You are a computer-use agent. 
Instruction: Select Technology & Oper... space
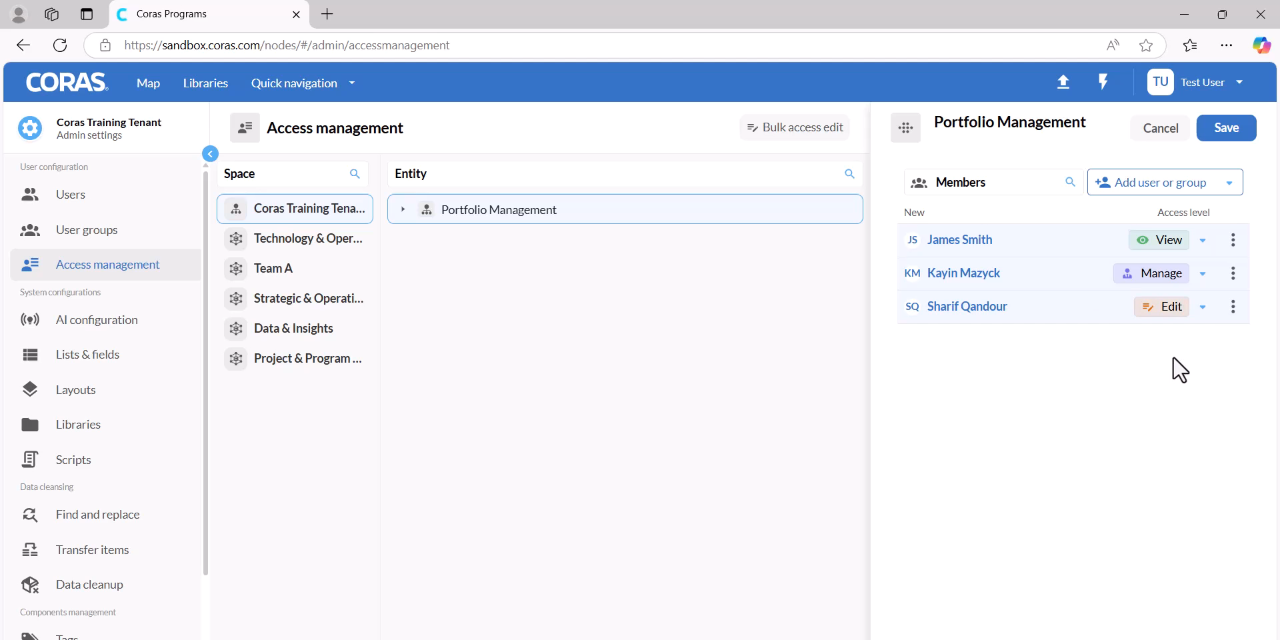(x=295, y=239)
